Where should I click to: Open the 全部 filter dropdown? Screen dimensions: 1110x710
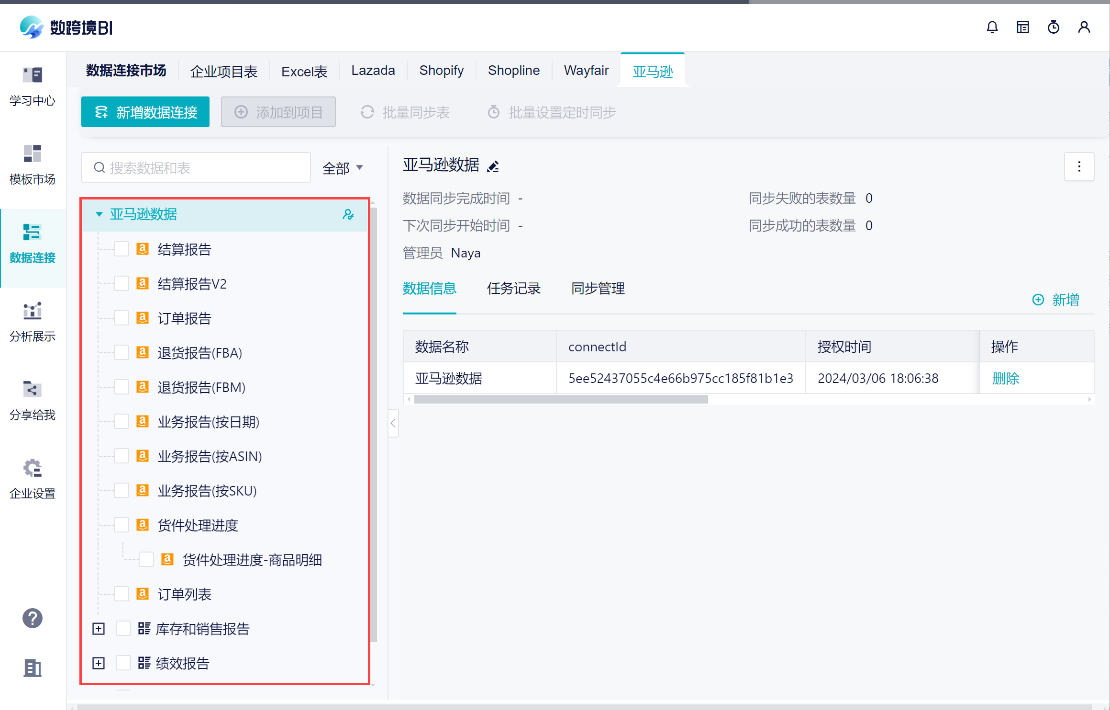click(342, 168)
